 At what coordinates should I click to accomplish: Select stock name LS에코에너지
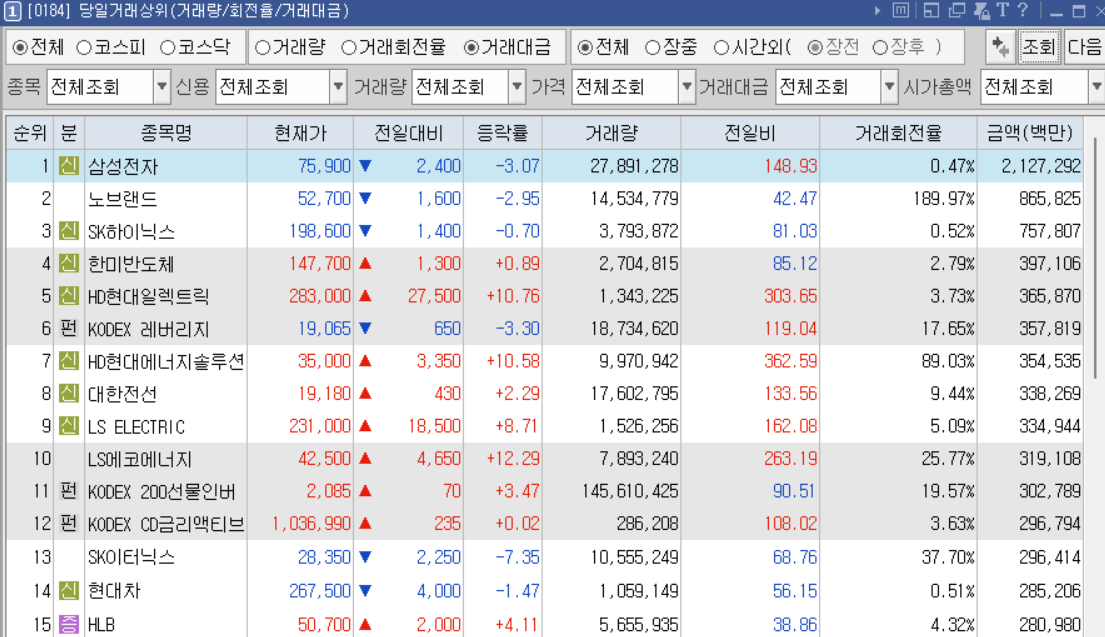point(140,459)
